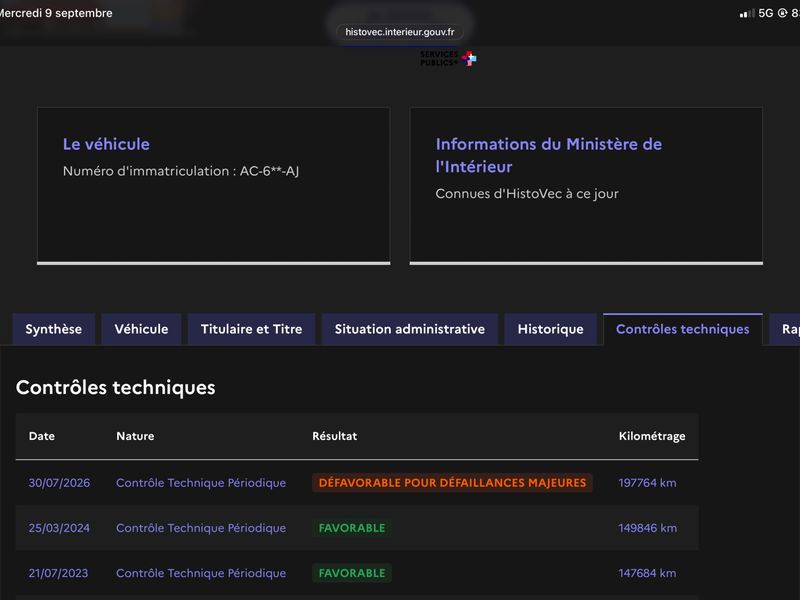
Task: Click the Kilométrage column header
Action: click(652, 436)
